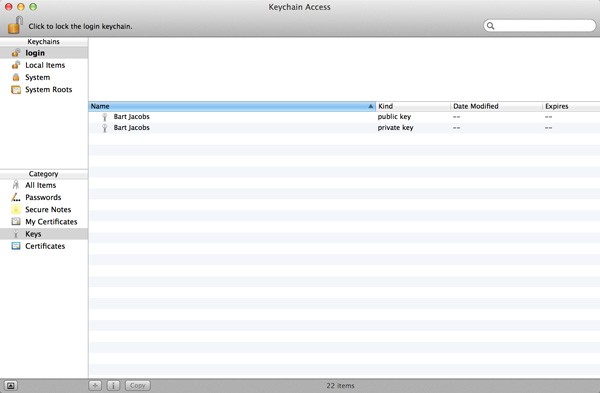Click the padlock icon to lock login keychain
Image resolution: width=600 pixels, height=393 pixels.
coord(15,25)
